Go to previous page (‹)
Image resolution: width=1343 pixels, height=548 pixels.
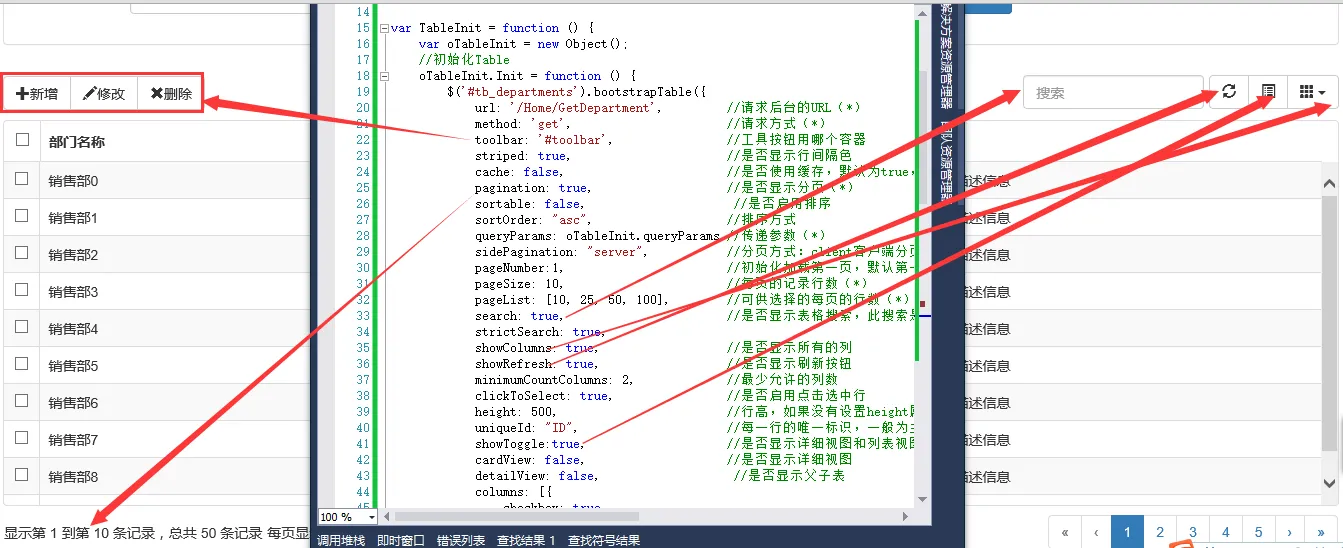coord(1097,533)
